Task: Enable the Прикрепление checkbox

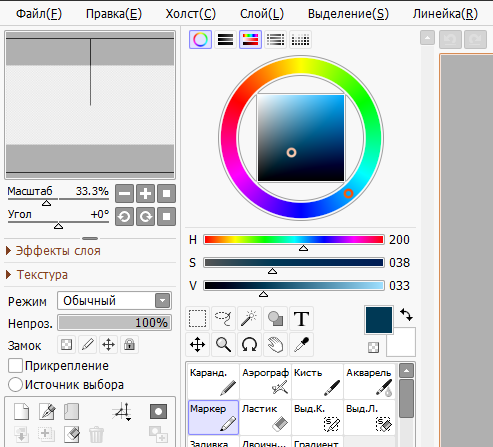Action: pos(15,366)
